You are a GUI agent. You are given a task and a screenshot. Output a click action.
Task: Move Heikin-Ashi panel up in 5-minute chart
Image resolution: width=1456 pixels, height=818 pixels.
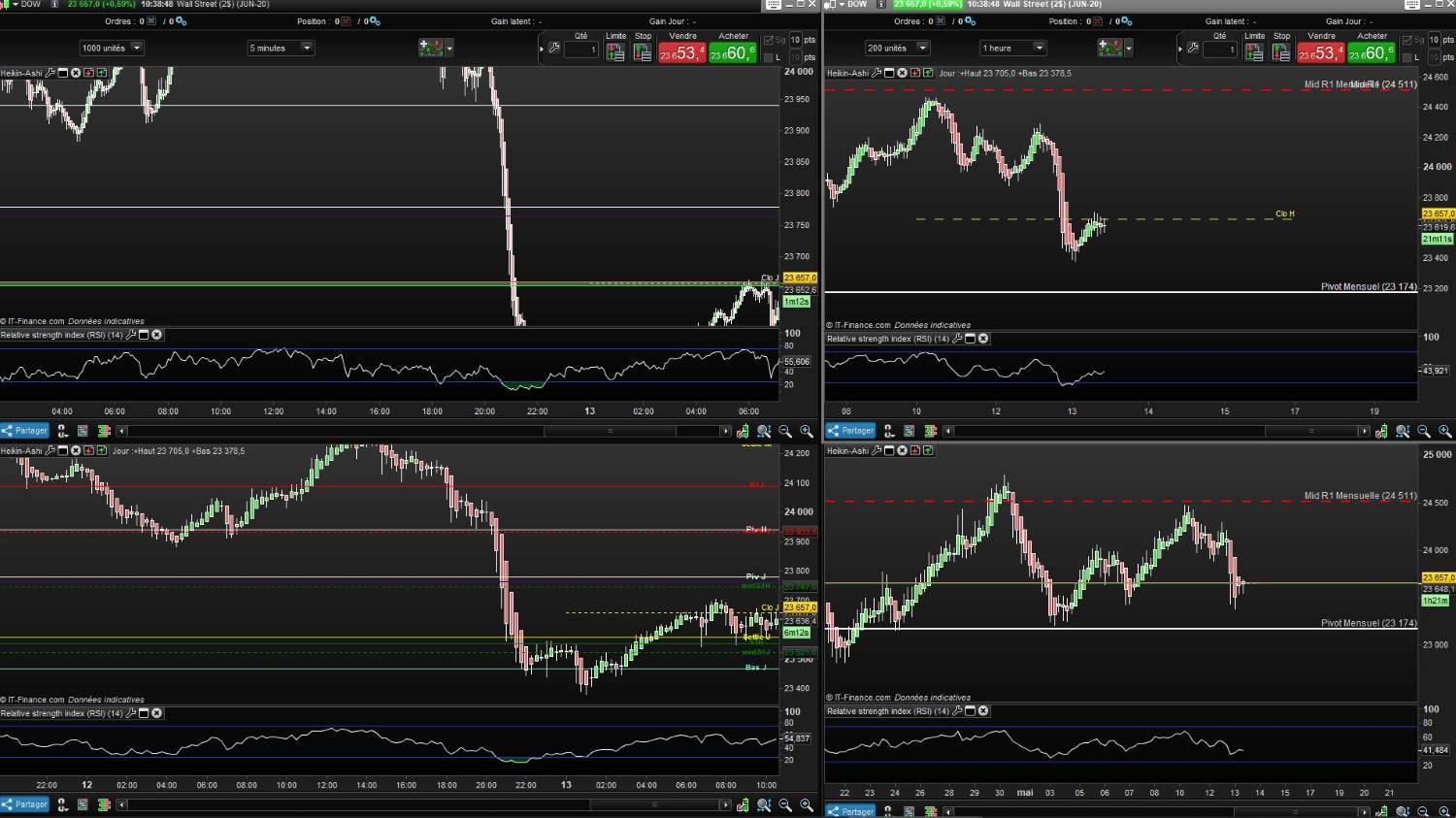[101, 73]
